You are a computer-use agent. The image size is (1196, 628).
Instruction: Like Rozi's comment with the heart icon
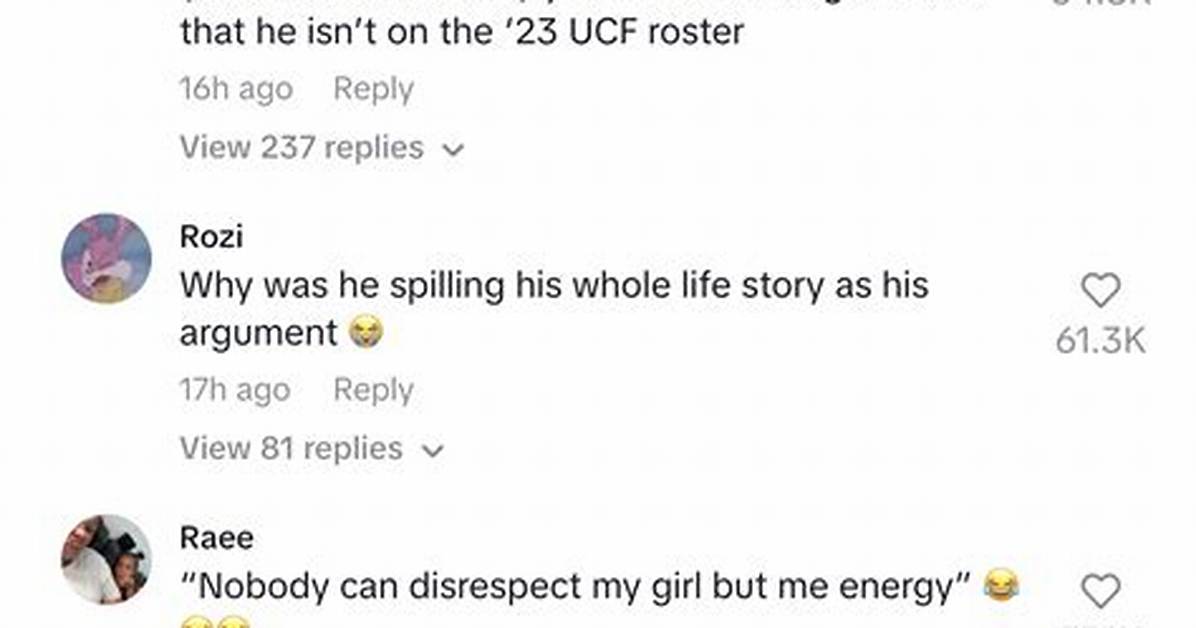(1101, 290)
